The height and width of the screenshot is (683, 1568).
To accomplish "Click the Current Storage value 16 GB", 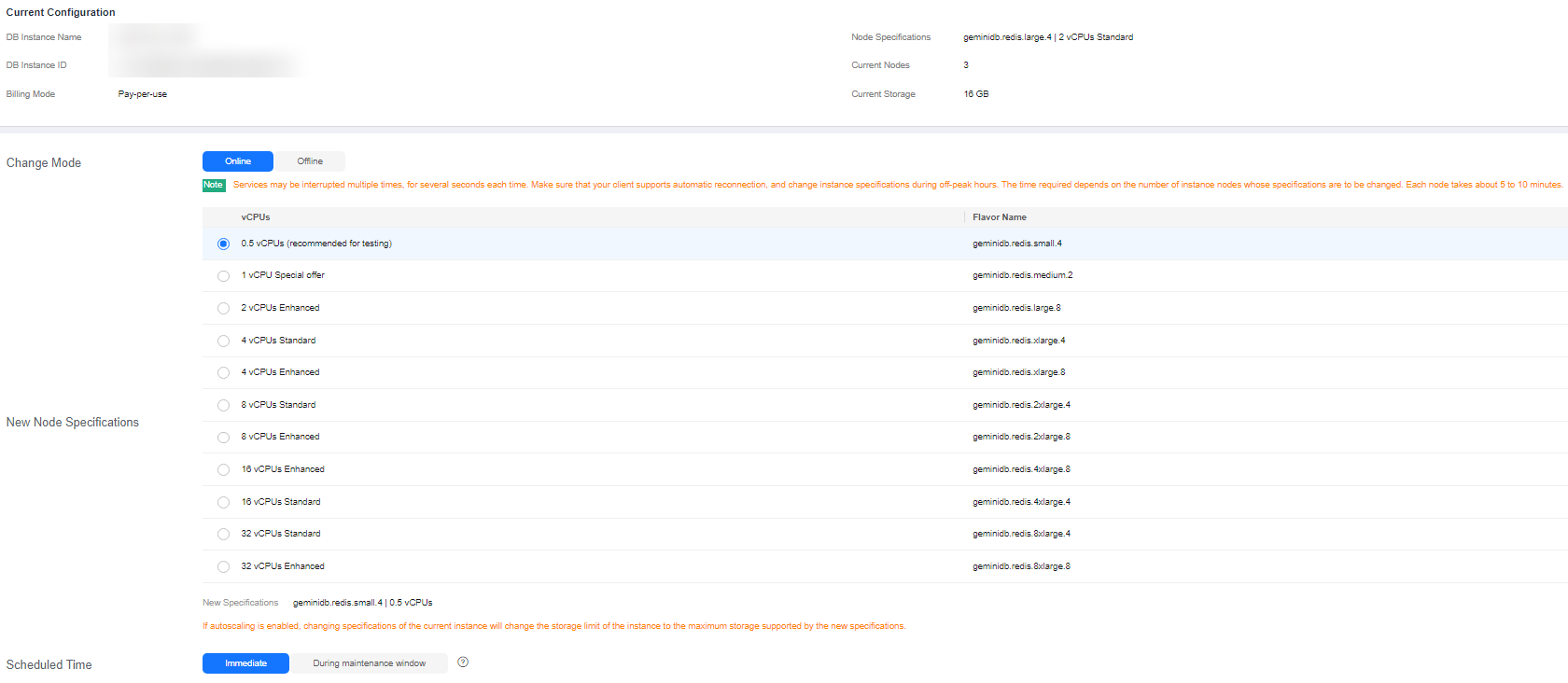I will point(976,94).
